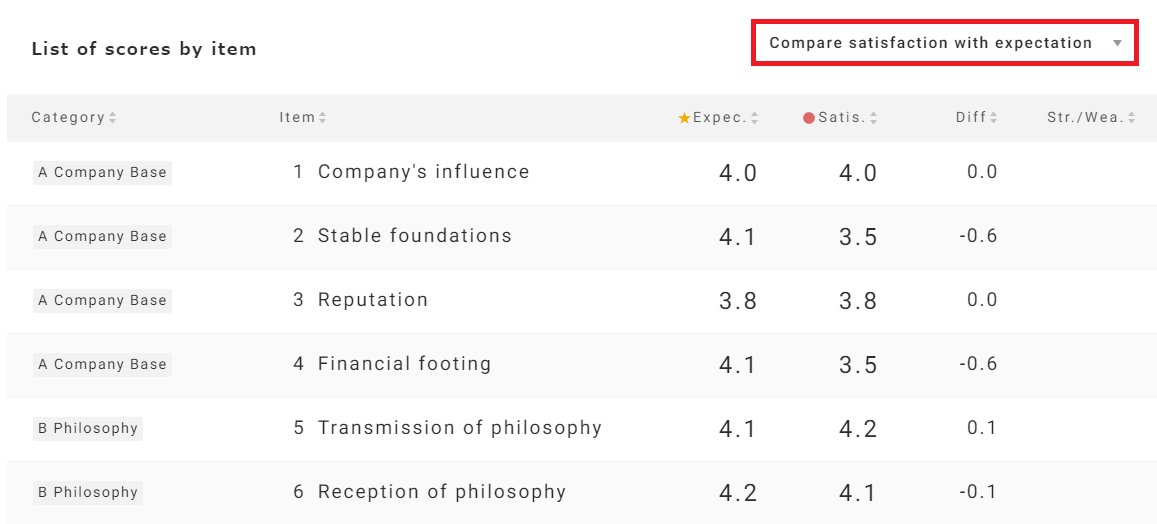The height and width of the screenshot is (524, 1157).
Task: Click the Reputation item row
Action: point(372,300)
